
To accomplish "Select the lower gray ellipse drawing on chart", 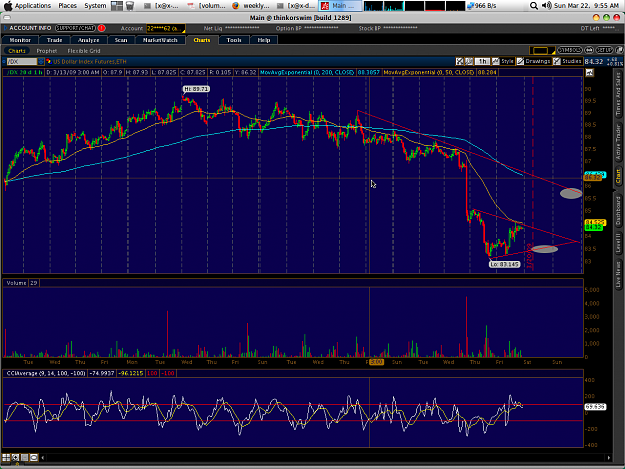I will tap(544, 249).
